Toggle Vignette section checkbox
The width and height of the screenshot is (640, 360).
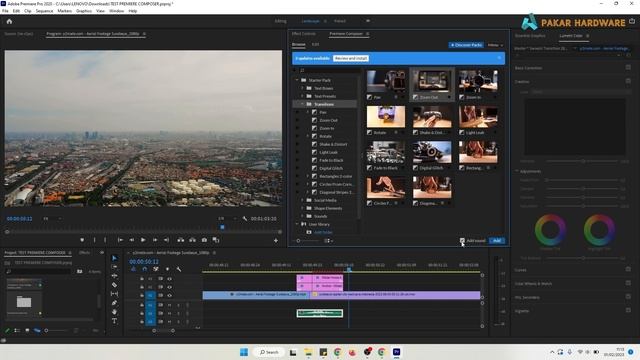point(628,311)
